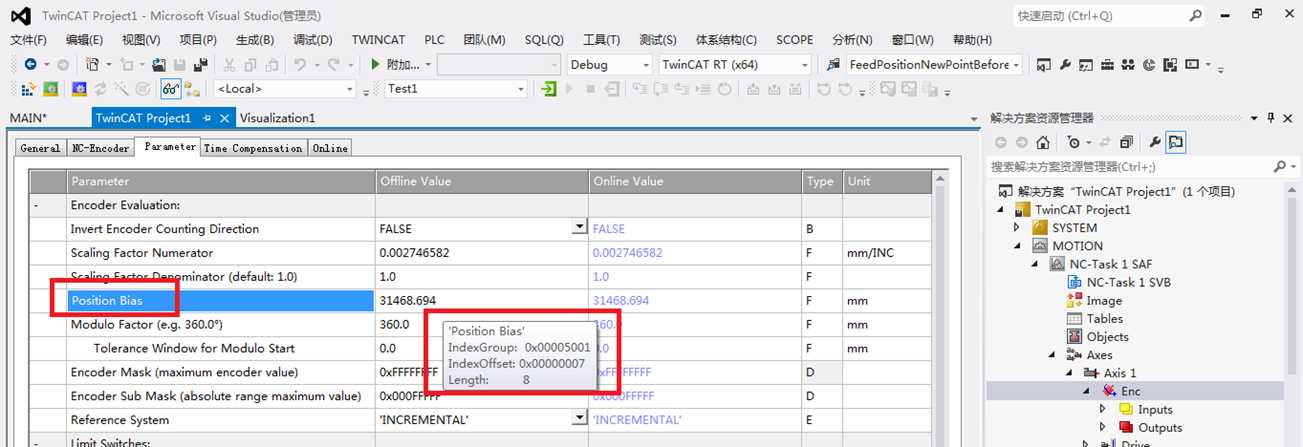
Task: Click the toolbox briefcase icon
Action: coord(1106,64)
